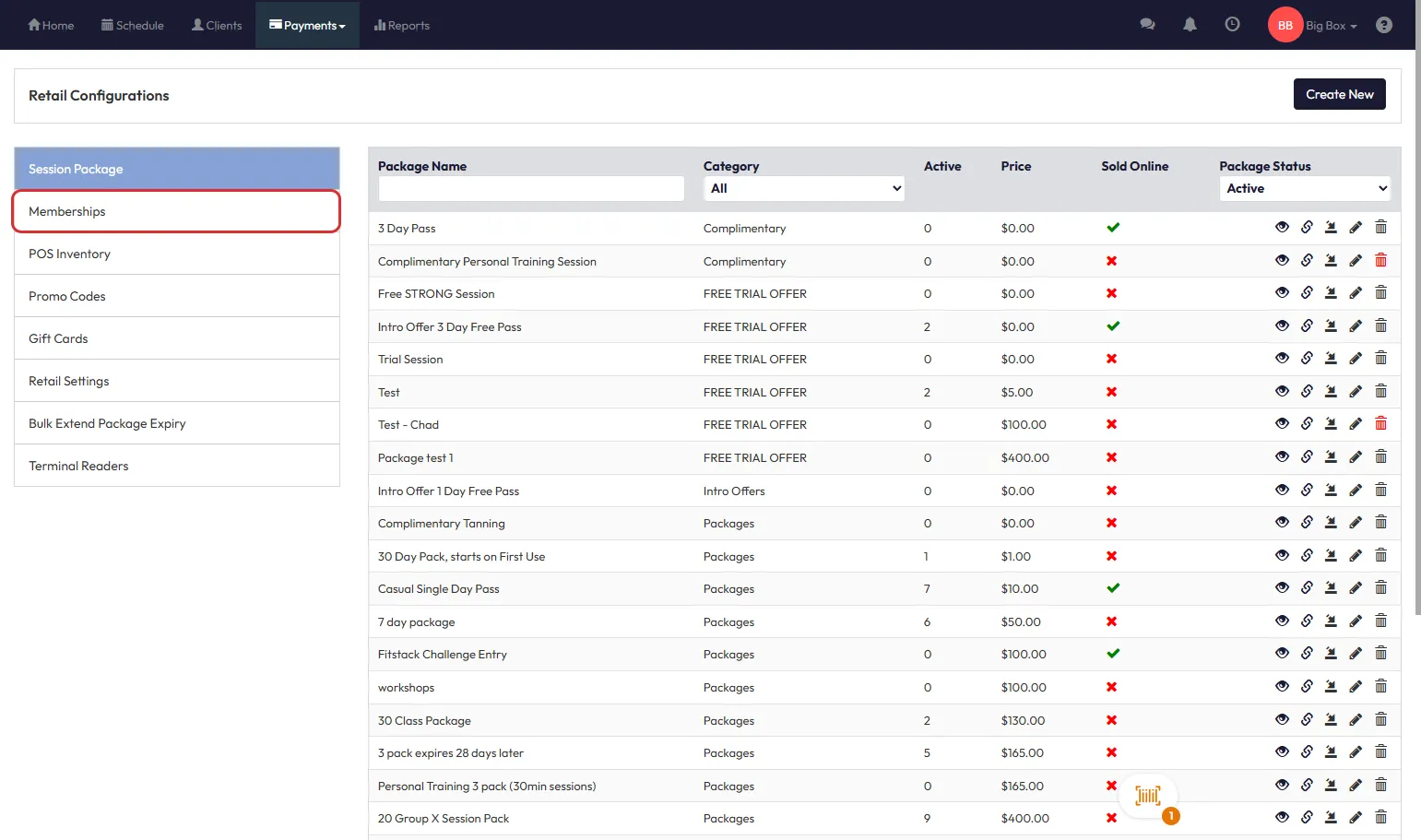
Task: Click download icon for Casual Single Day Pass
Action: [1331, 588]
